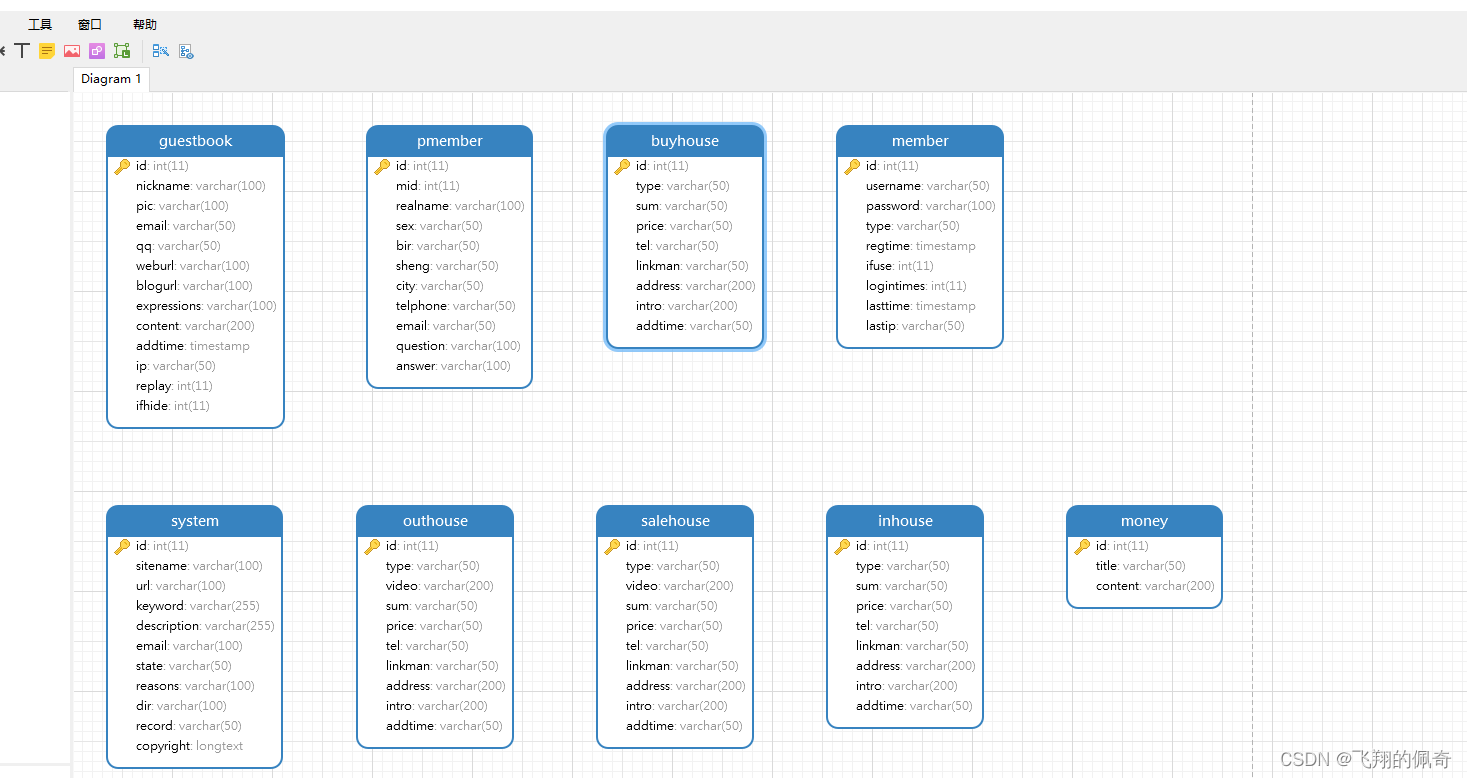Click the intro field in buyhouse

(685, 306)
